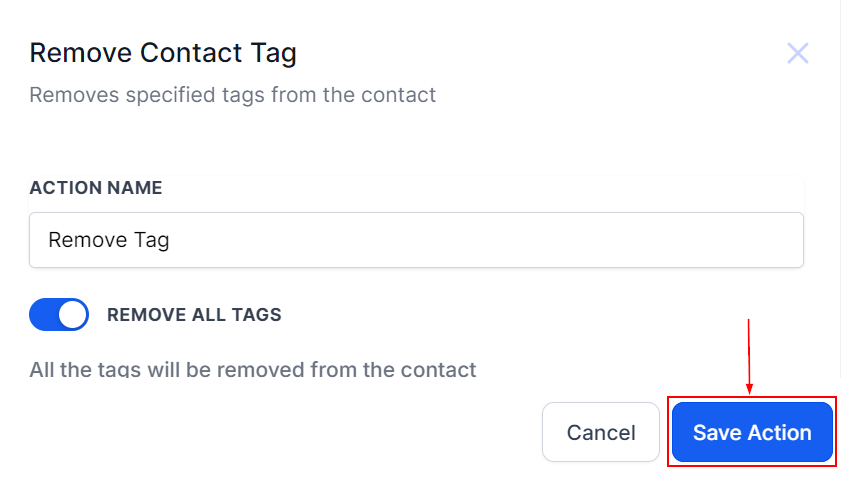Click the Cancel button
This screenshot has width=841, height=479.
point(601,432)
